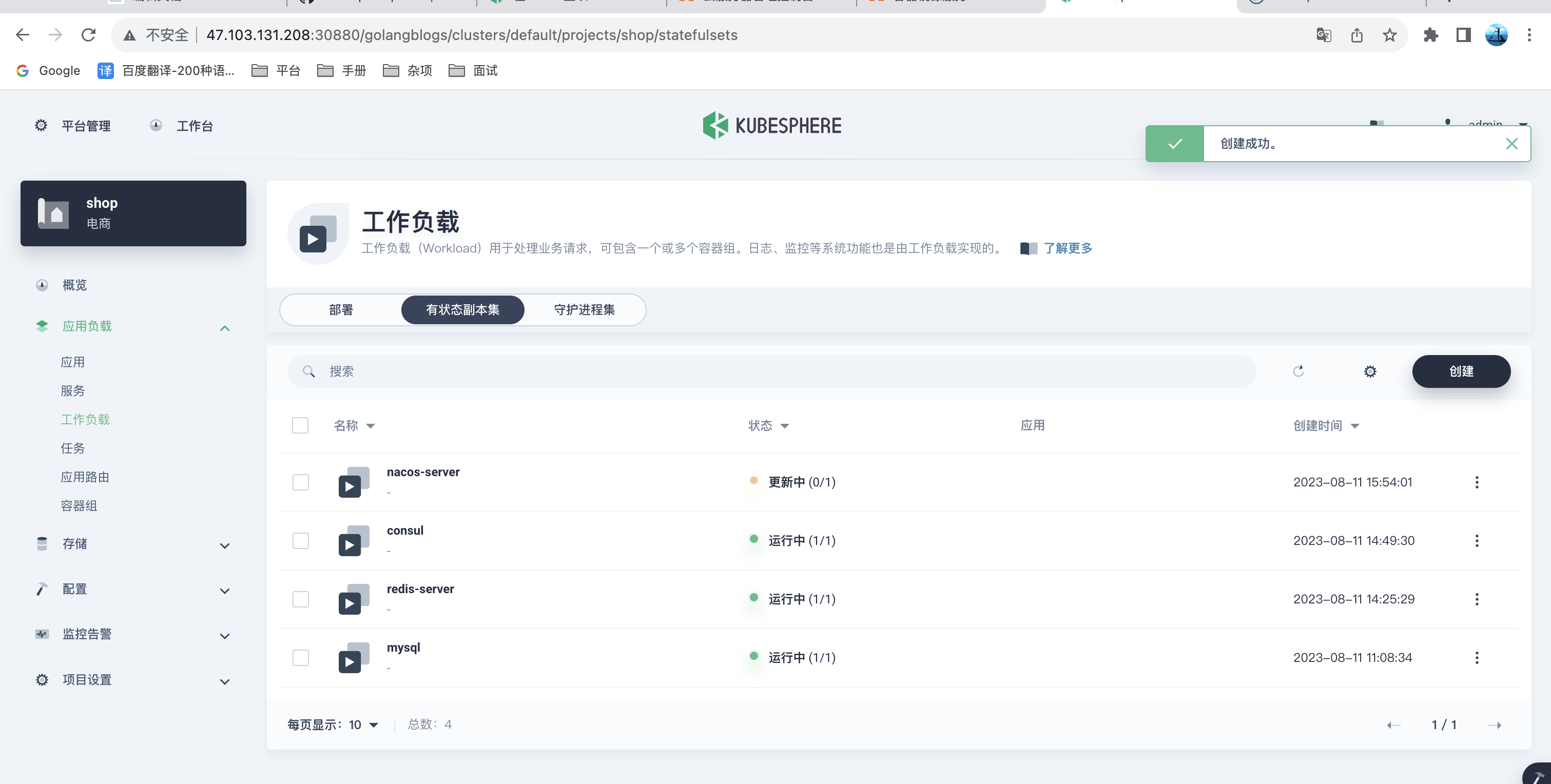Click the share icon in address bar

1356,35
